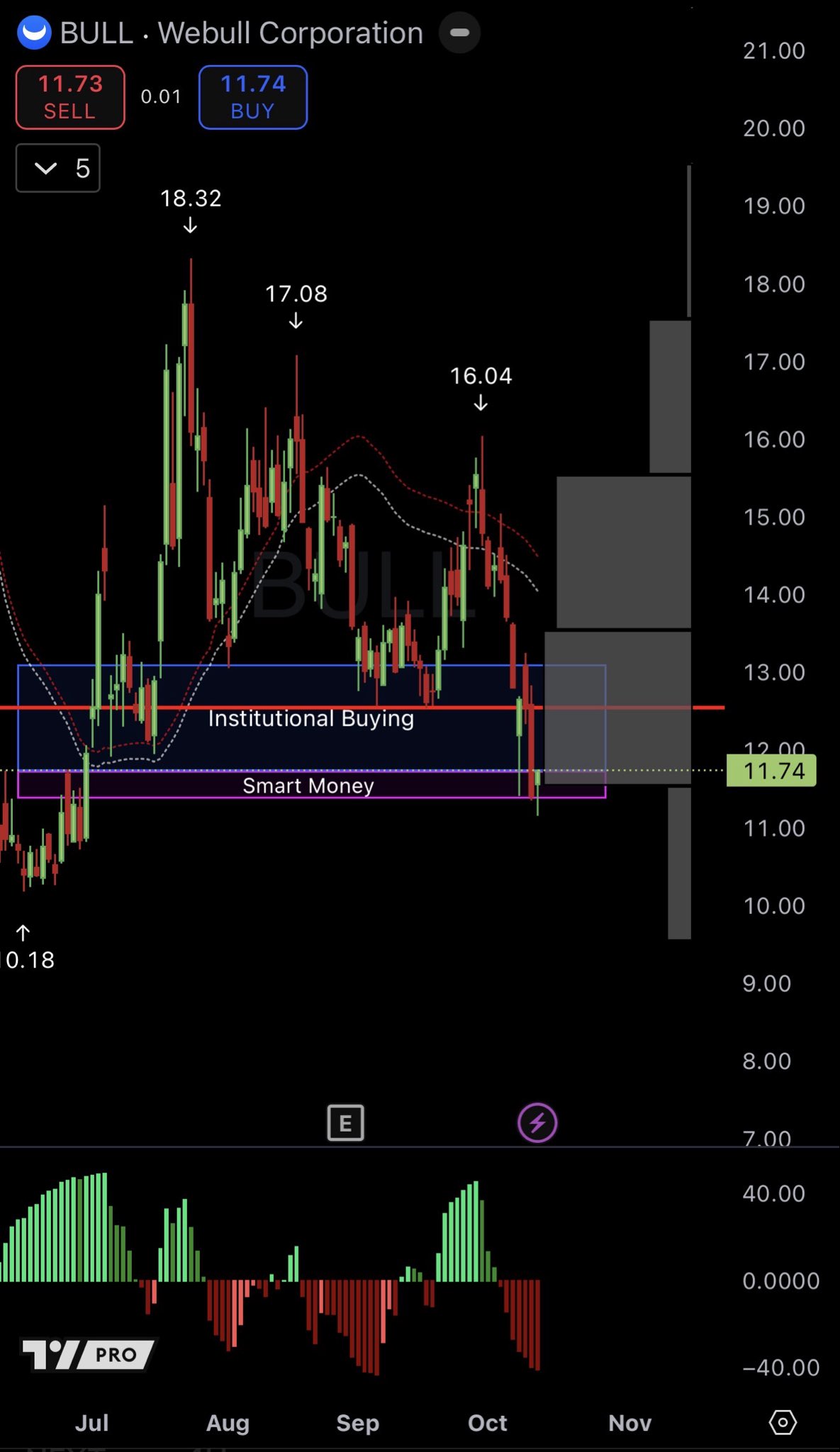Open the purple lightning bolt event marker
The height and width of the screenshot is (1452, 840).
click(537, 1123)
